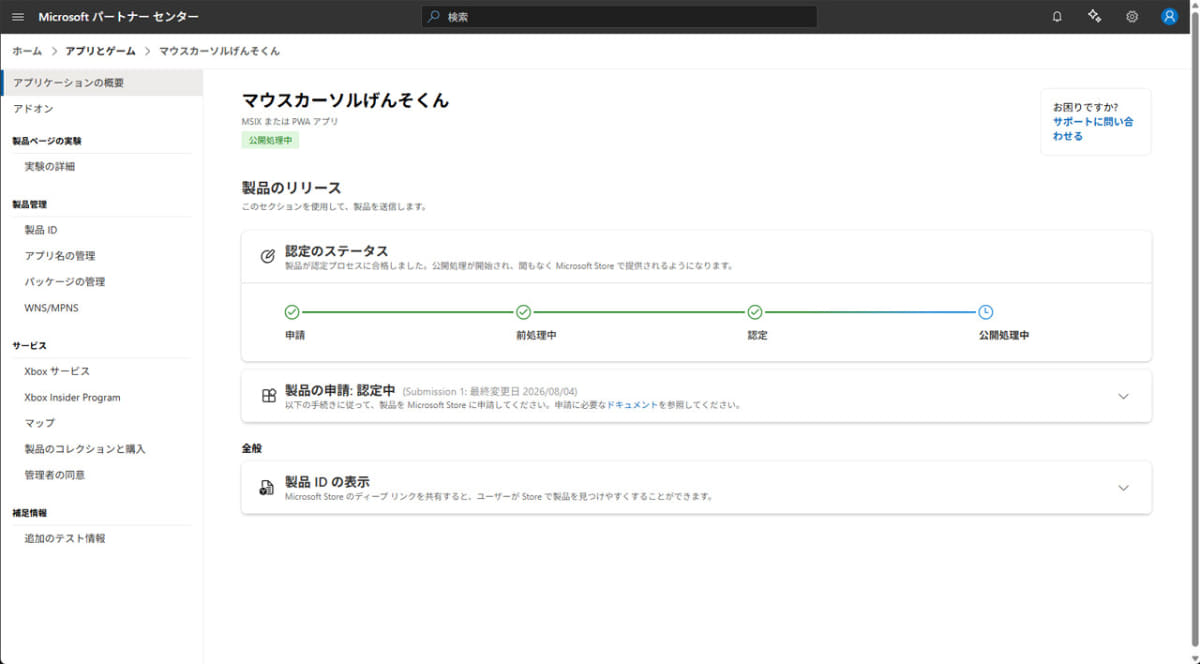Click the 前処理中 completed step checkmark
Image resolution: width=1200 pixels, height=664 pixels.
(x=523, y=312)
